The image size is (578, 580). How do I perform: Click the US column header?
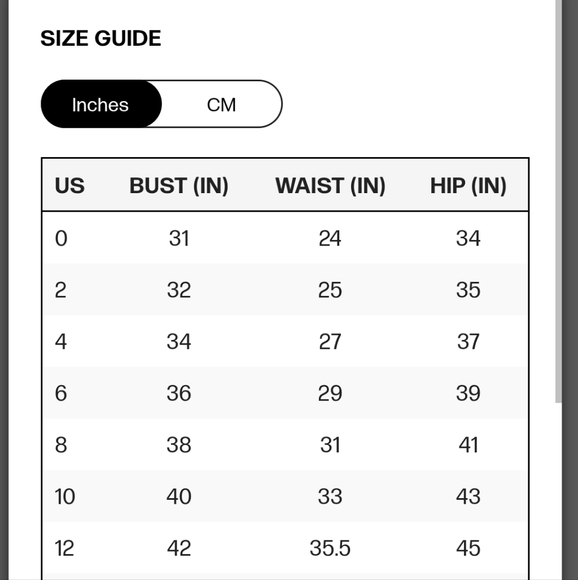(70, 185)
